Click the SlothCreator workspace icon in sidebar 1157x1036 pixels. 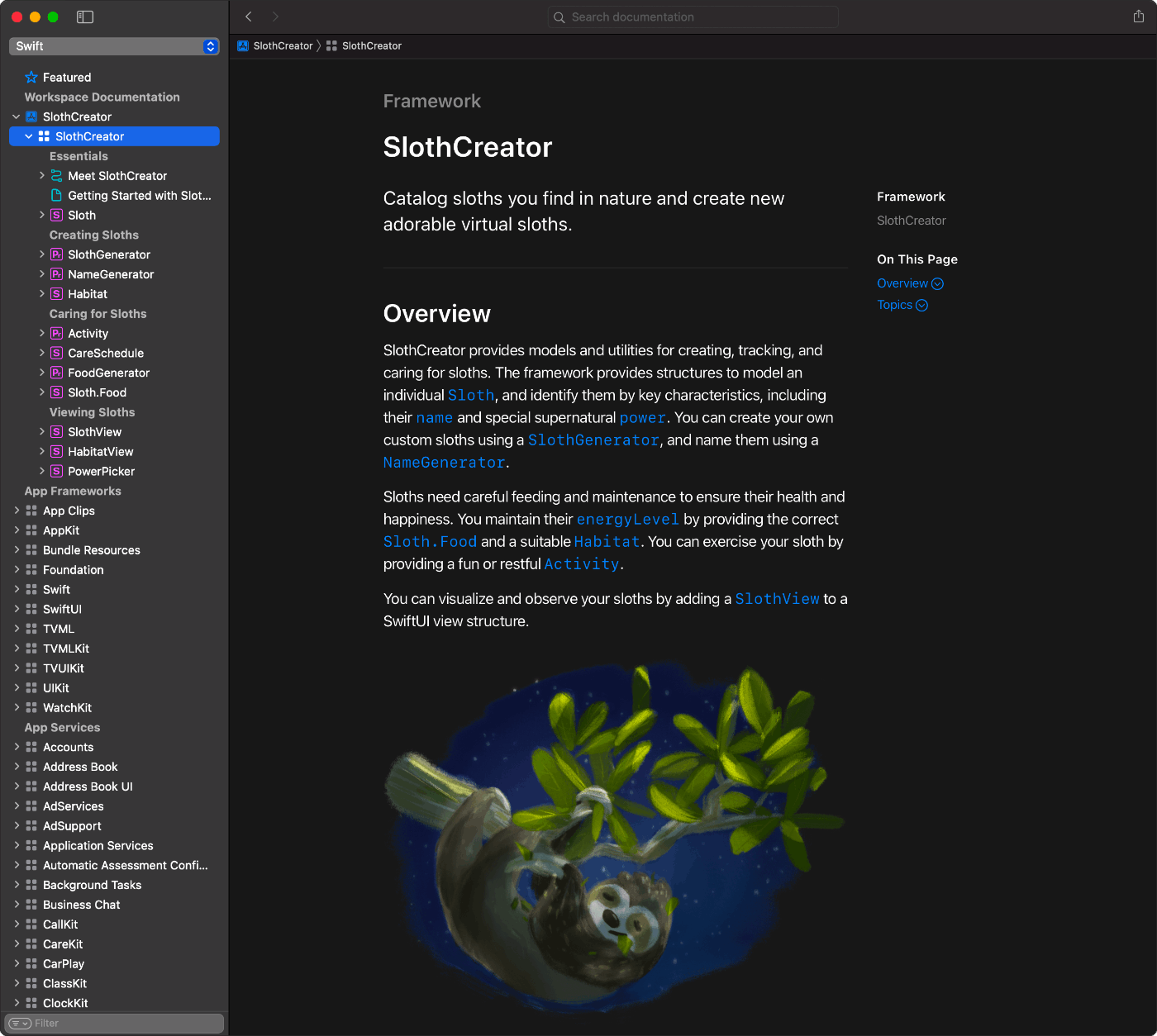pyautogui.click(x=31, y=116)
